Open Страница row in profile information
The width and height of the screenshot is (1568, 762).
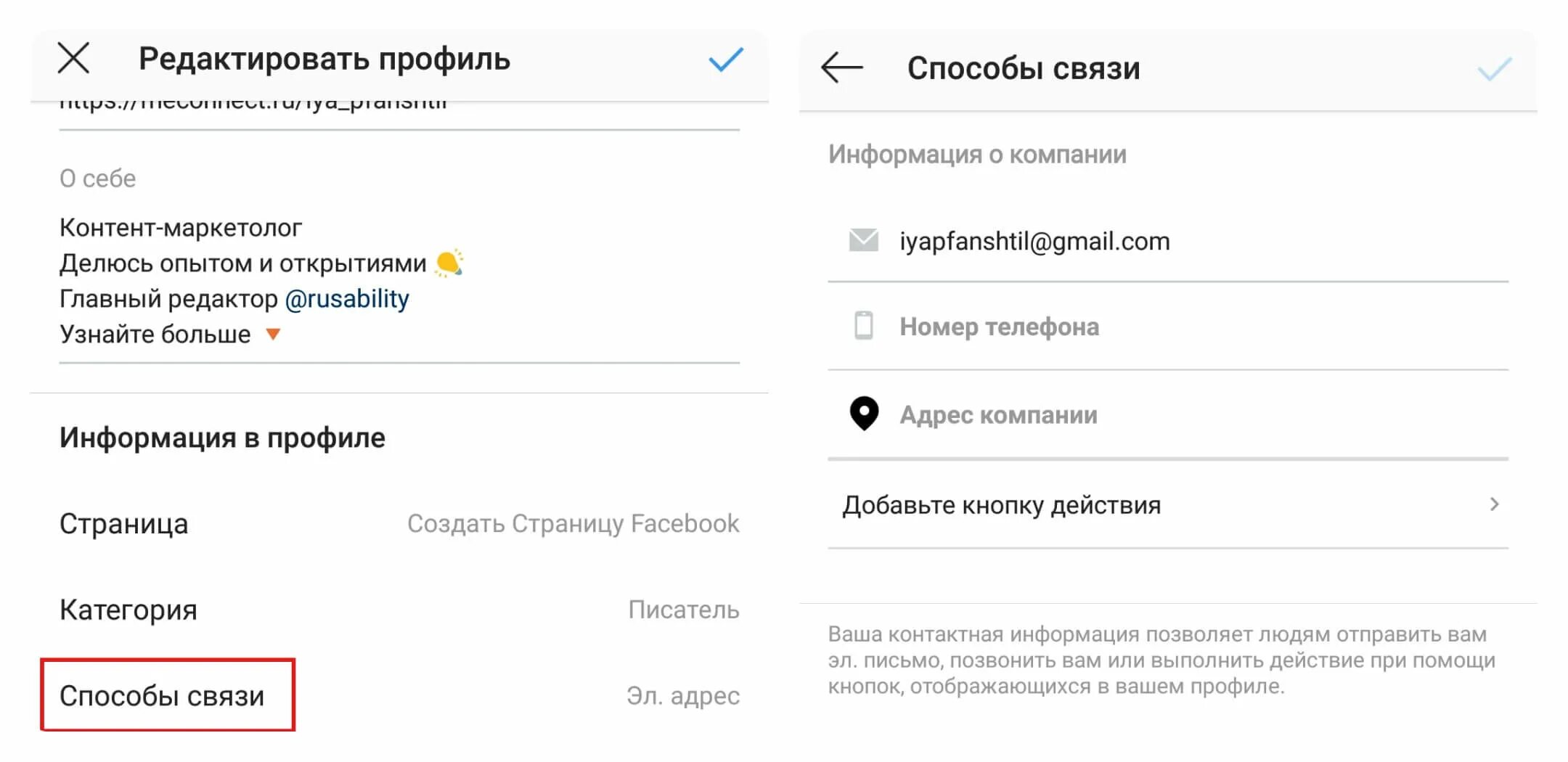coord(399,523)
